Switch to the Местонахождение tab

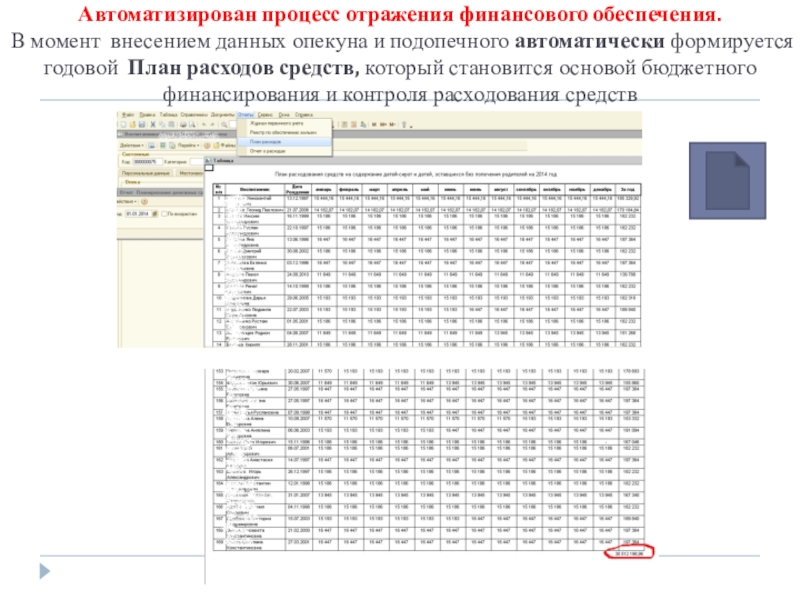tap(190, 173)
